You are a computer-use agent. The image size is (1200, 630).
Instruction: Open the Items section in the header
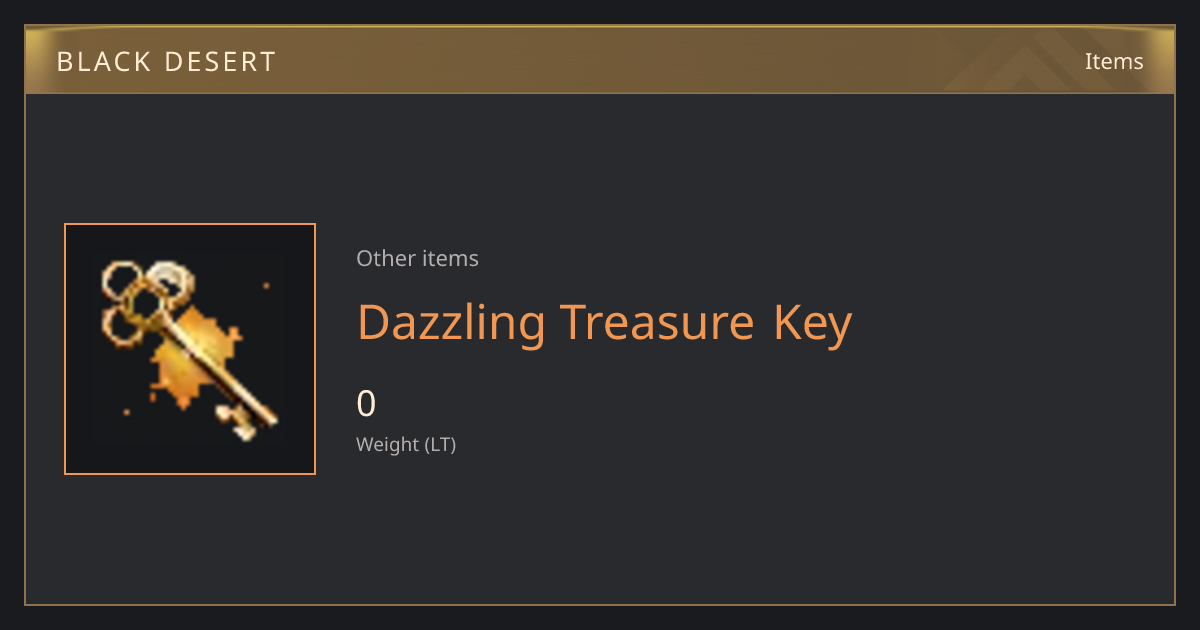tap(1114, 61)
